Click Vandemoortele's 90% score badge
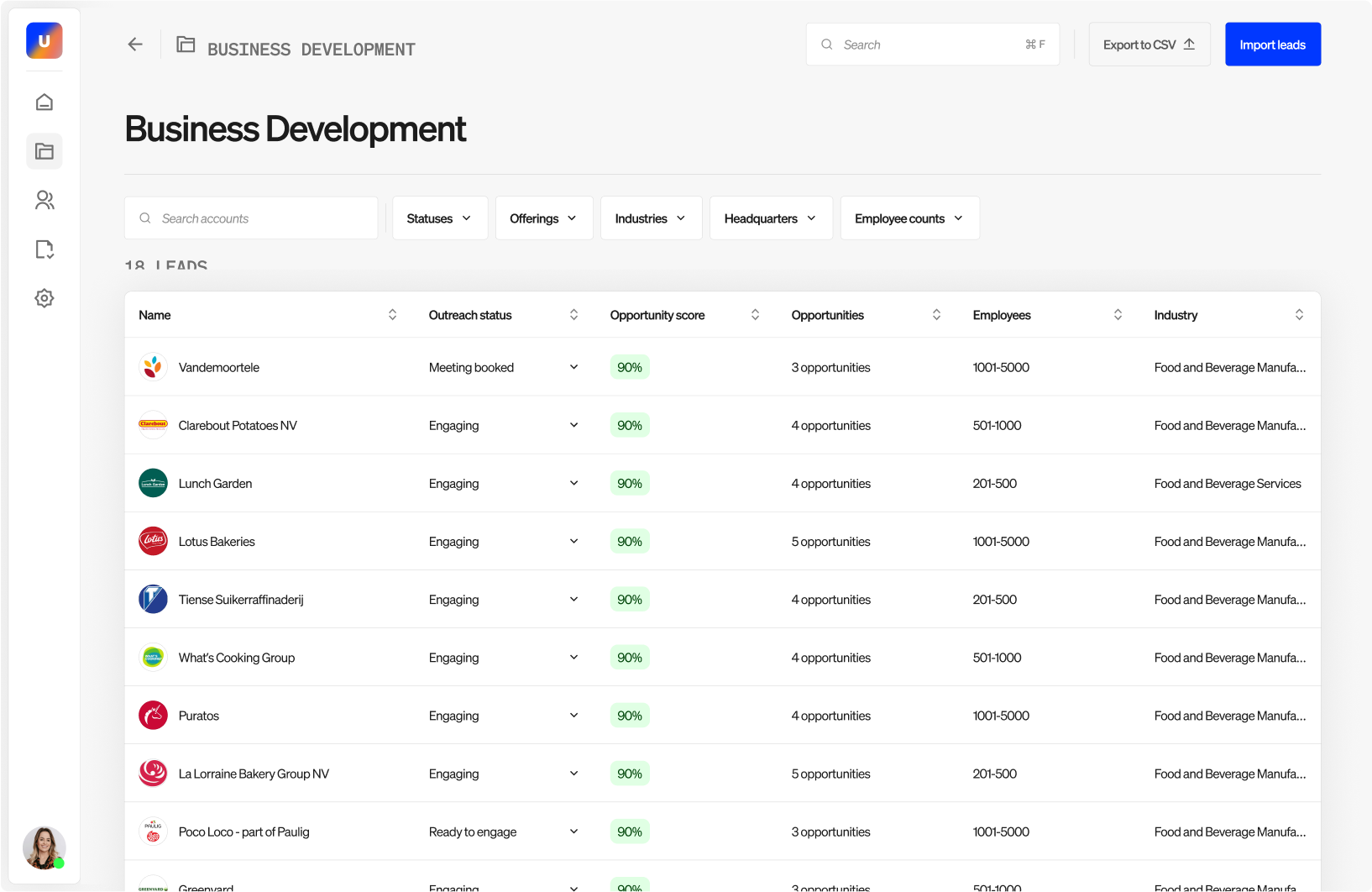 coord(630,367)
